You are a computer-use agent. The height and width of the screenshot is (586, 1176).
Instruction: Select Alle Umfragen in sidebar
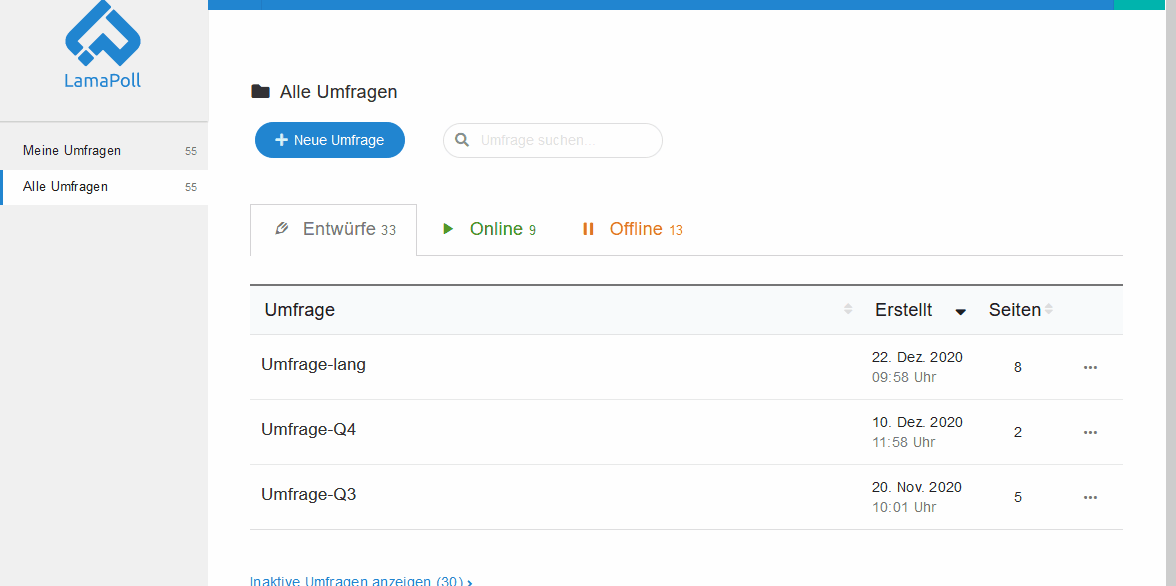(65, 187)
